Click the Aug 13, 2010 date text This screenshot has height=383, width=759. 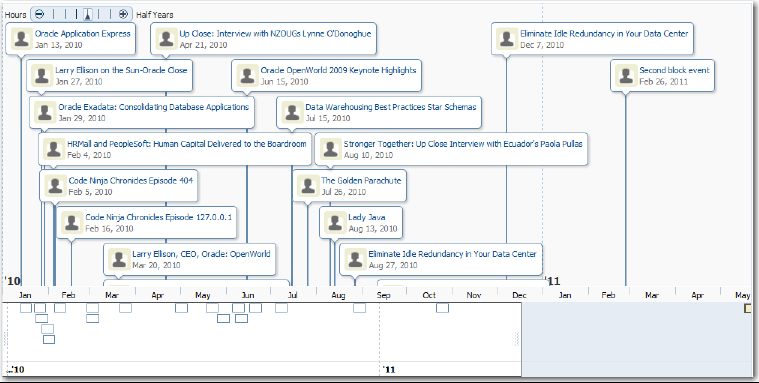click(373, 229)
